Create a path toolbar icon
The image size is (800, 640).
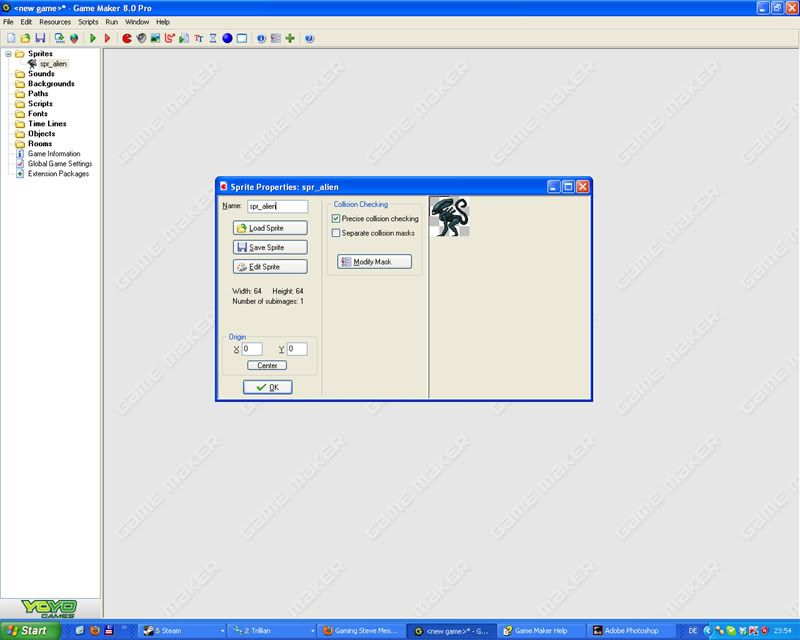tap(170, 38)
